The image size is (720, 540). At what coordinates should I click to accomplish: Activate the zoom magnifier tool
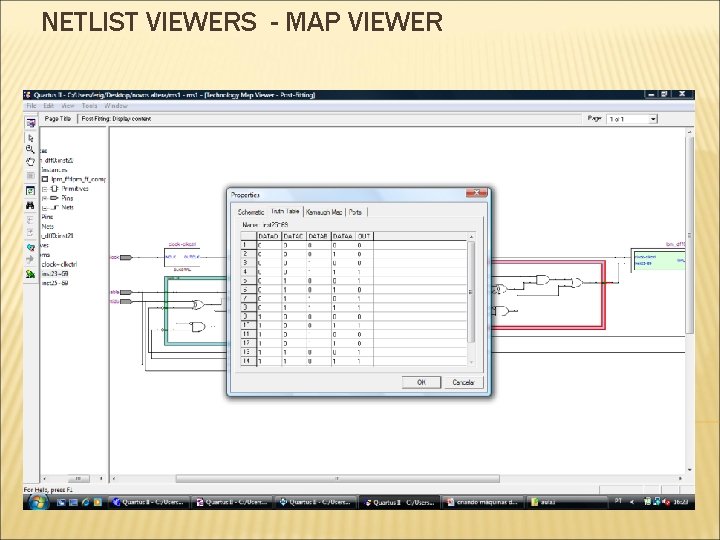point(30,149)
